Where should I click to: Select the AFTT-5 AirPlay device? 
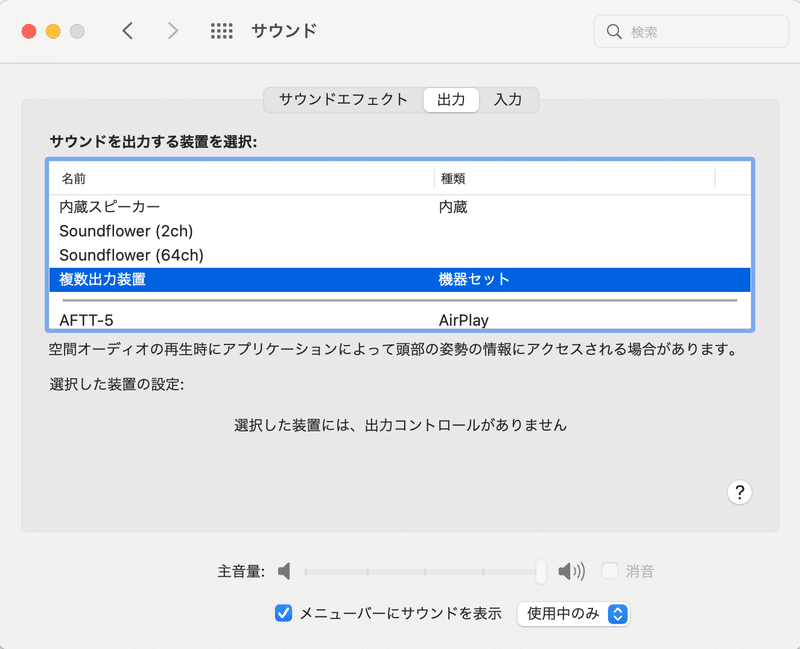400,320
